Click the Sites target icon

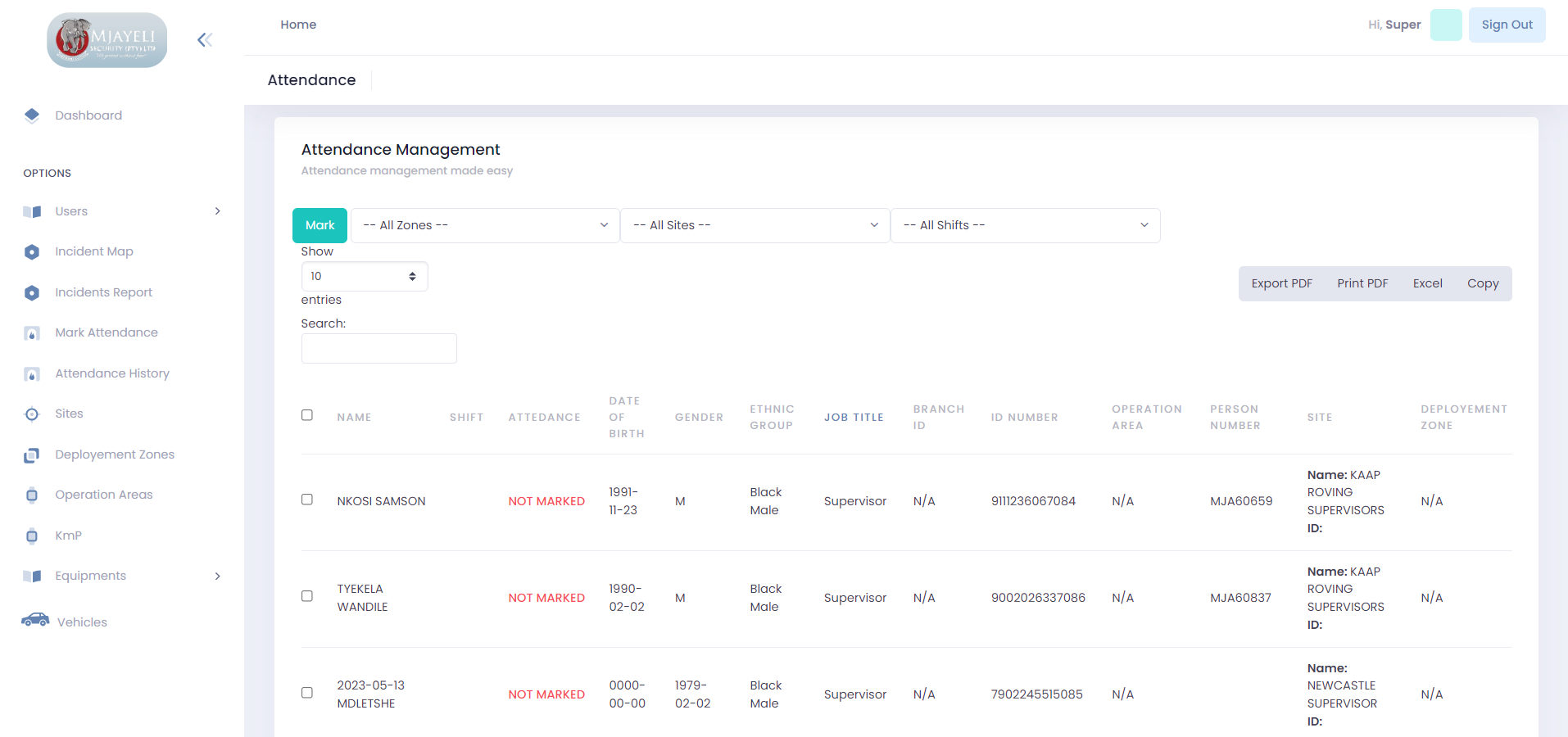coord(32,414)
